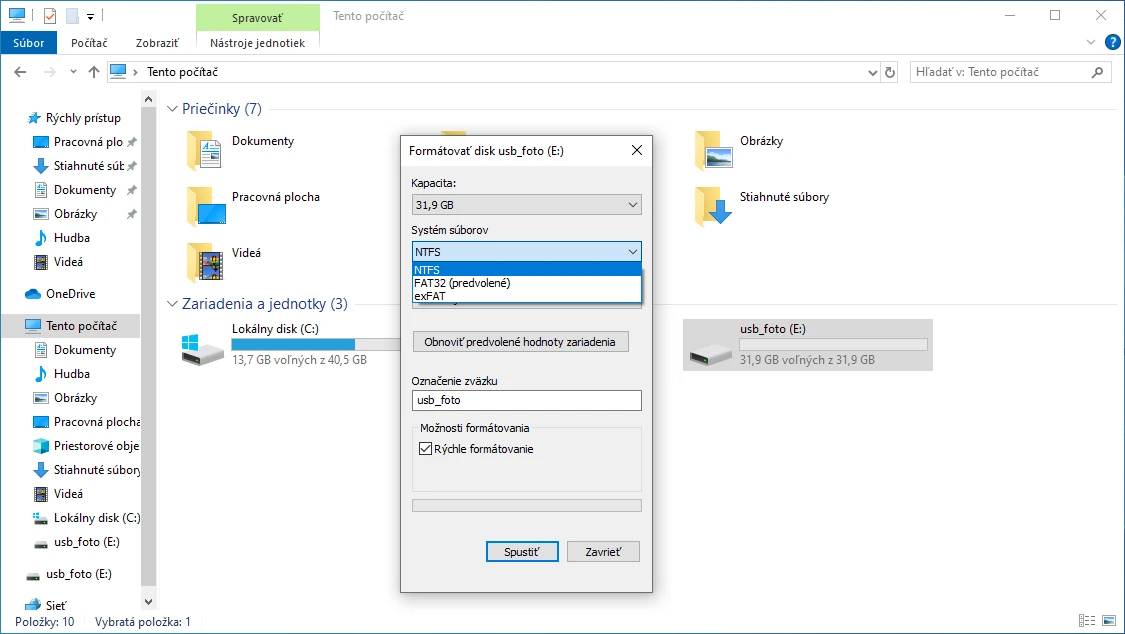The height and width of the screenshot is (634, 1125).
Task: Select Lokálny disk (C:) drive icon
Action: 202,349
